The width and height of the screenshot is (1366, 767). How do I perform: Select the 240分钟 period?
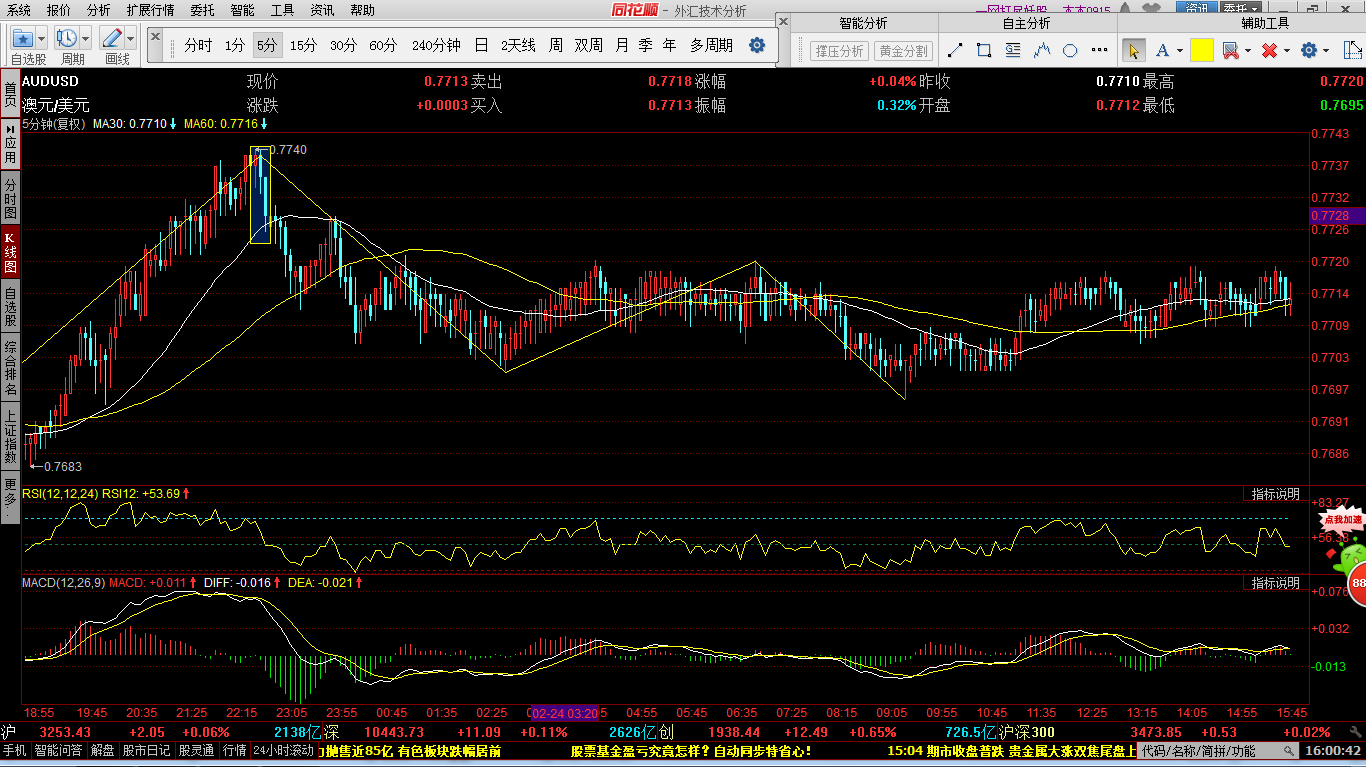pos(436,45)
